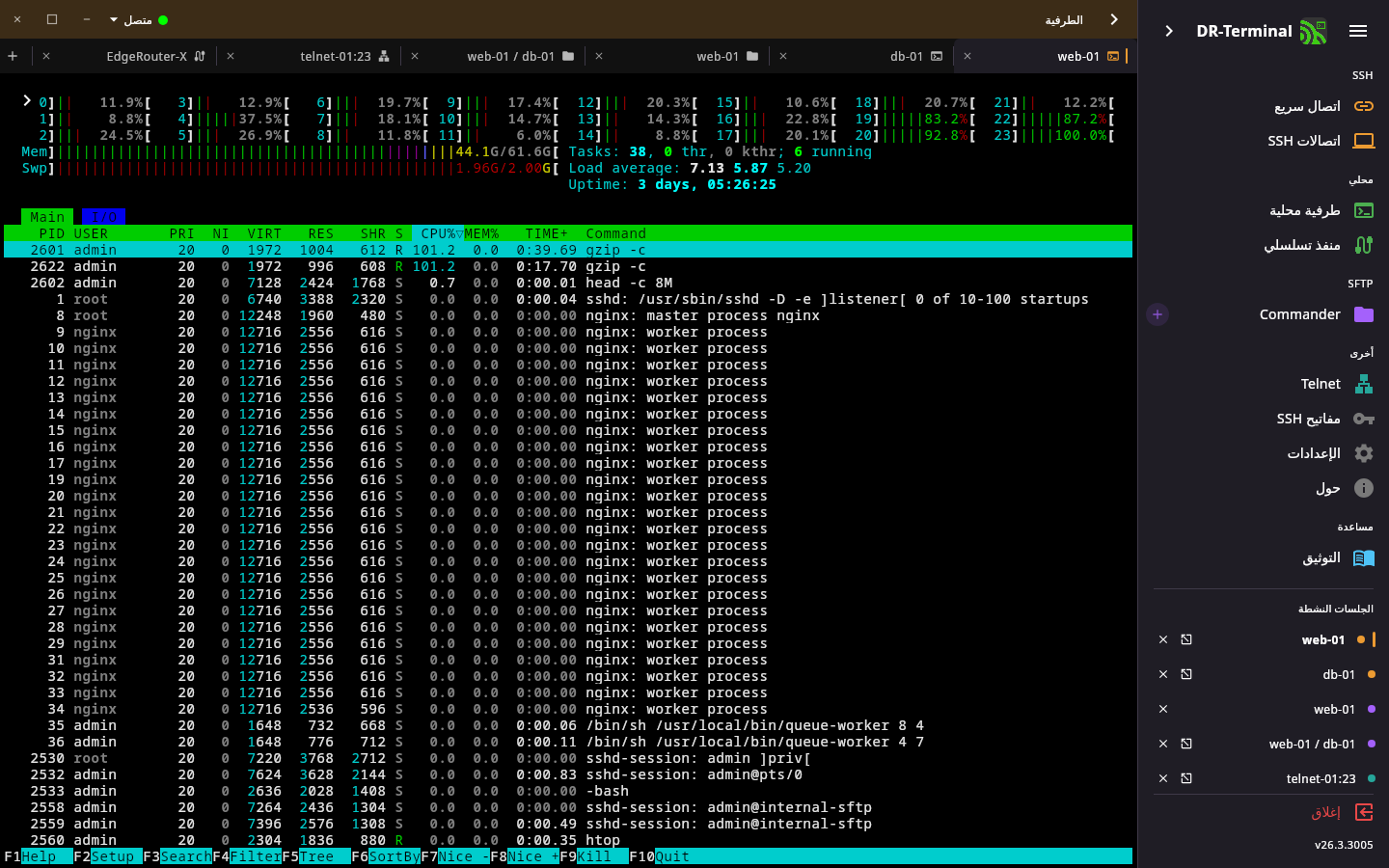Add a new tab with plus
Image resolution: width=1389 pixels, height=868 pixels.
[13, 56]
